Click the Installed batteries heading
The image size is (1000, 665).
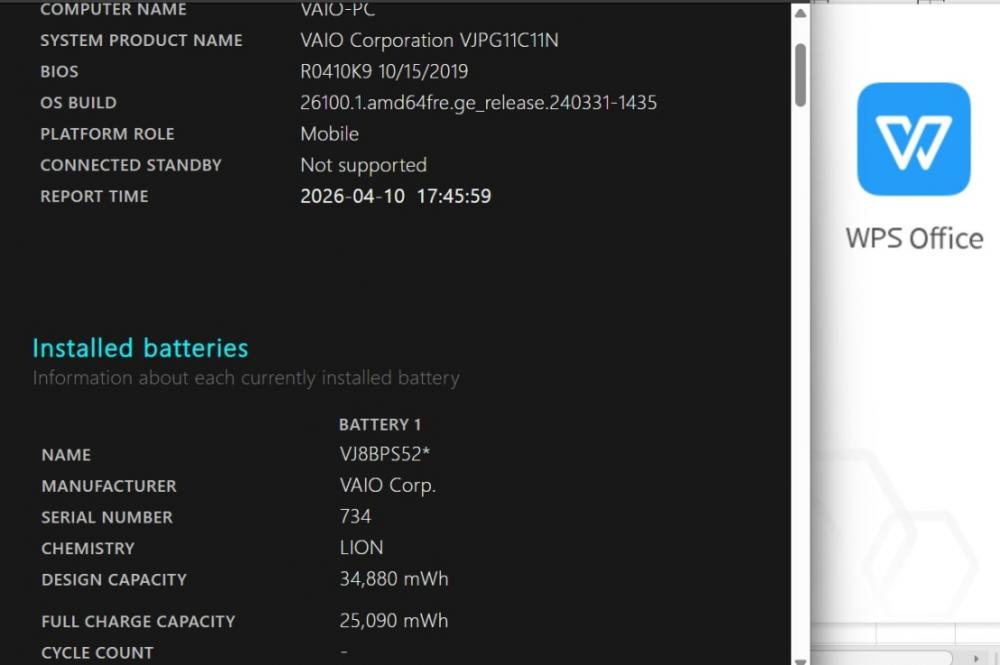[140, 348]
